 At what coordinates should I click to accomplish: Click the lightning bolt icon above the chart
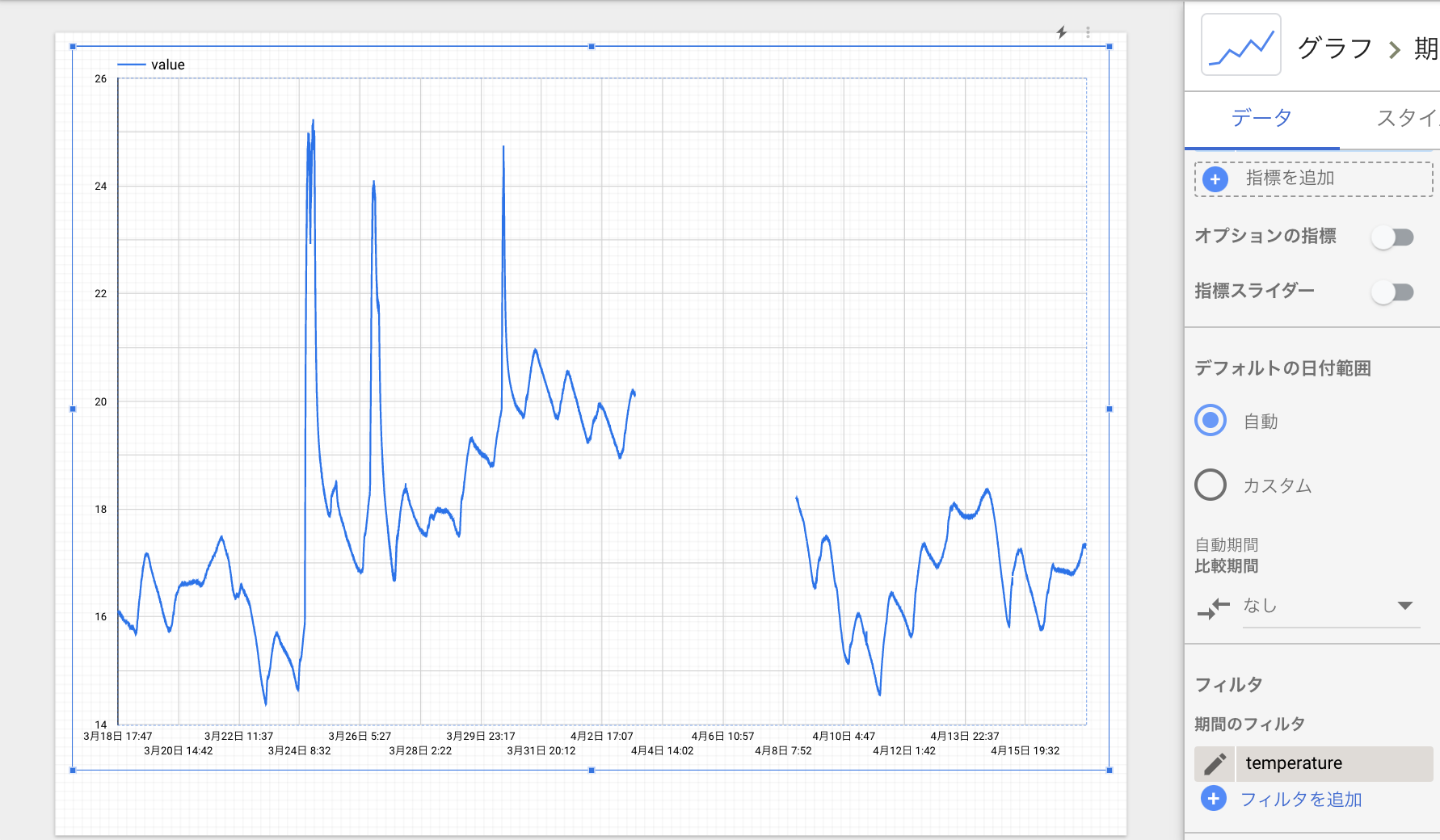[x=1062, y=32]
